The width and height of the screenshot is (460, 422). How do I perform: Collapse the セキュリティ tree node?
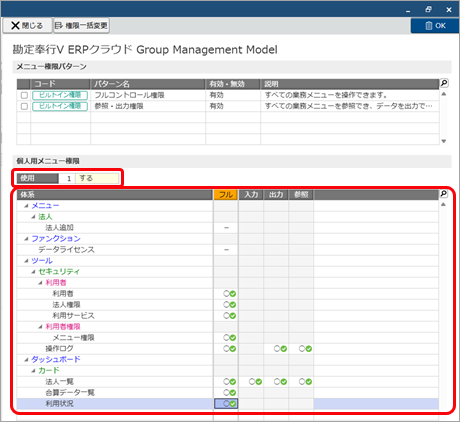pyautogui.click(x=33, y=272)
